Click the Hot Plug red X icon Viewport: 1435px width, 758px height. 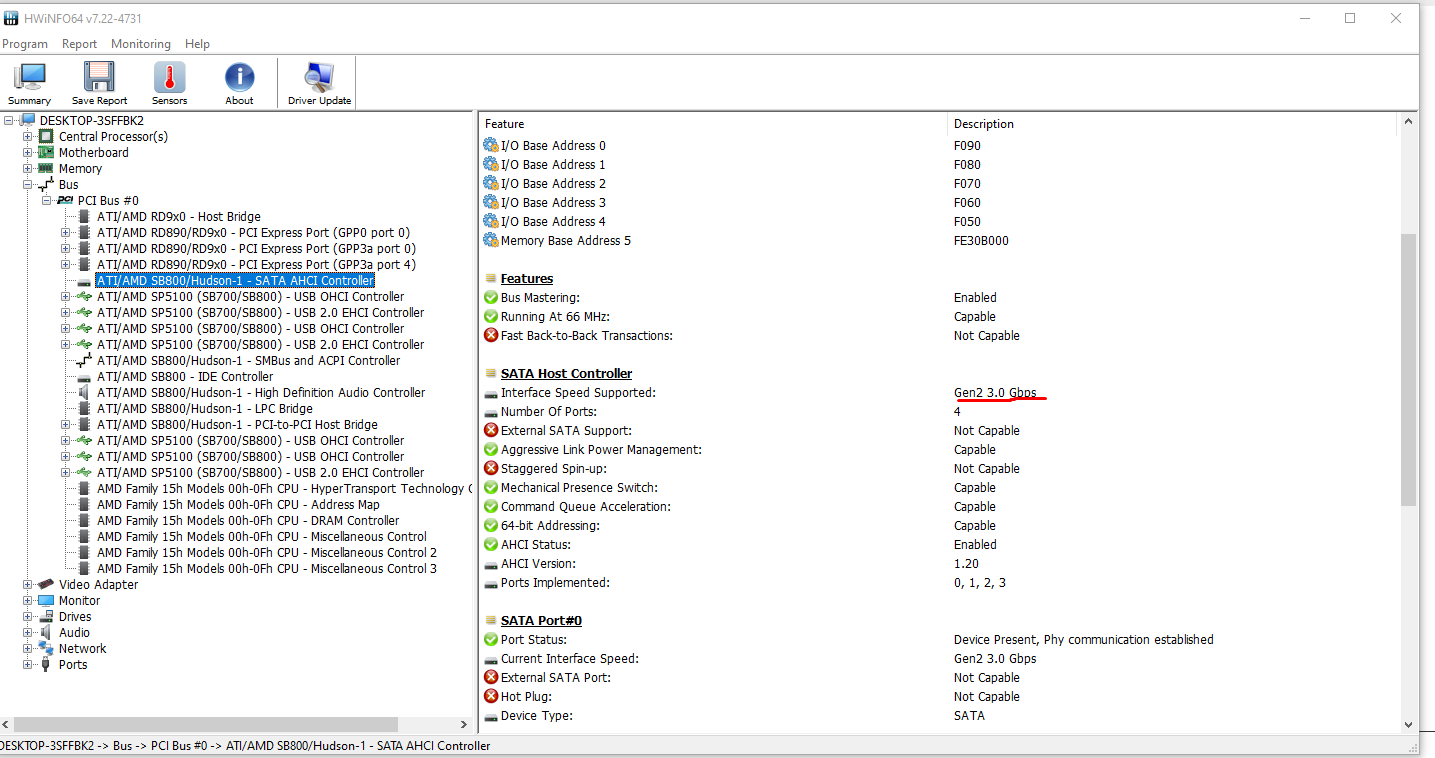click(491, 696)
